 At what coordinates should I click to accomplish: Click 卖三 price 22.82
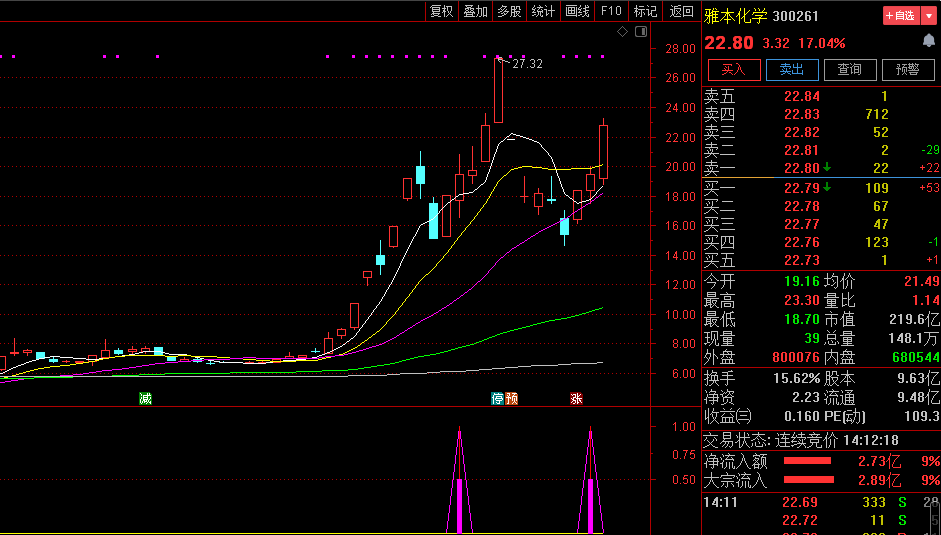[802, 132]
